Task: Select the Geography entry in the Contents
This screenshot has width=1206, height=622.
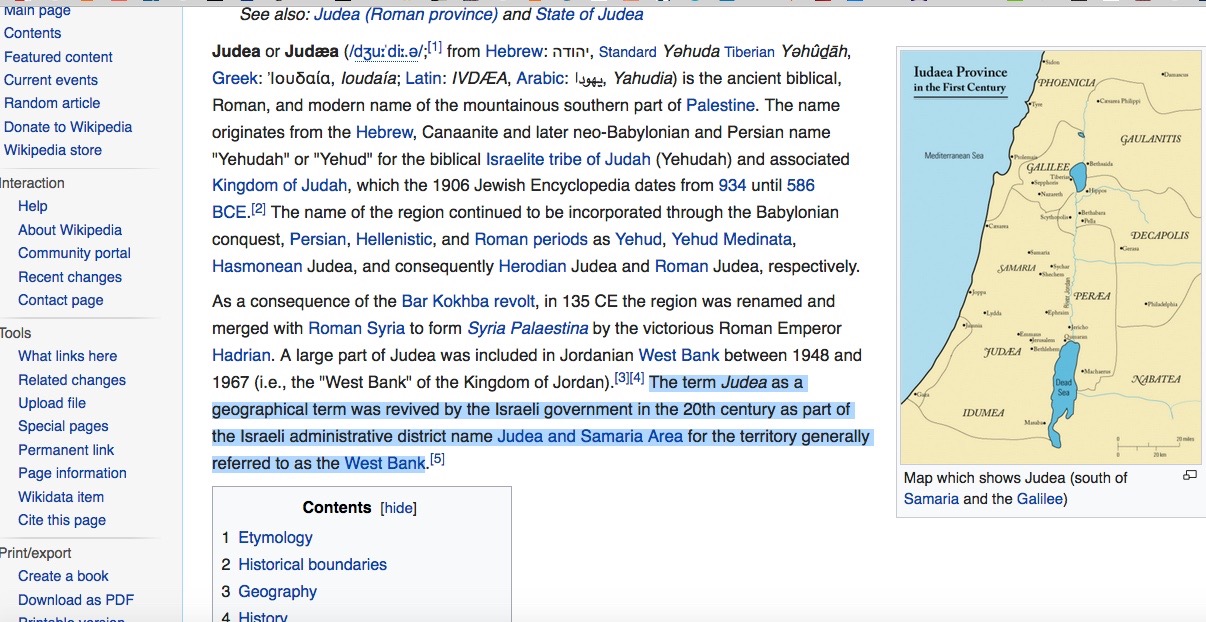Action: point(277,592)
